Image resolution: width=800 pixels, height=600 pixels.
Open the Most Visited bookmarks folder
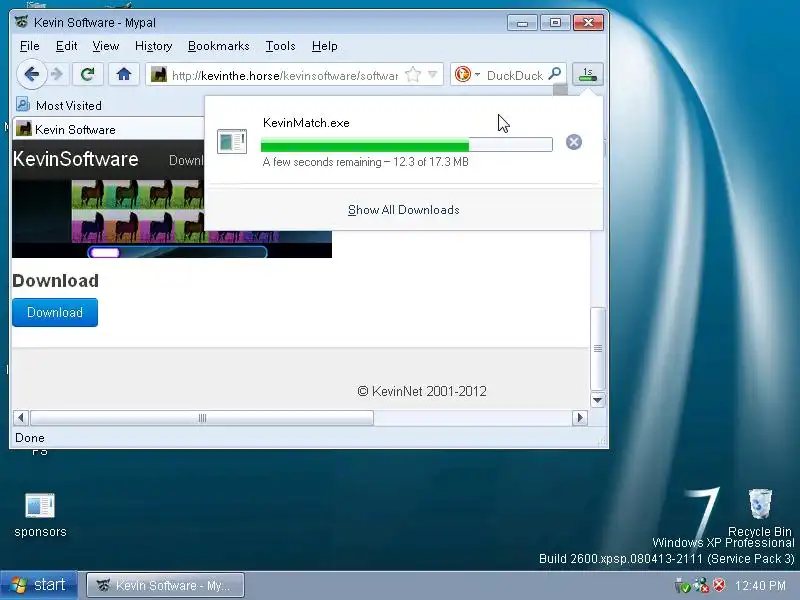[x=59, y=106]
